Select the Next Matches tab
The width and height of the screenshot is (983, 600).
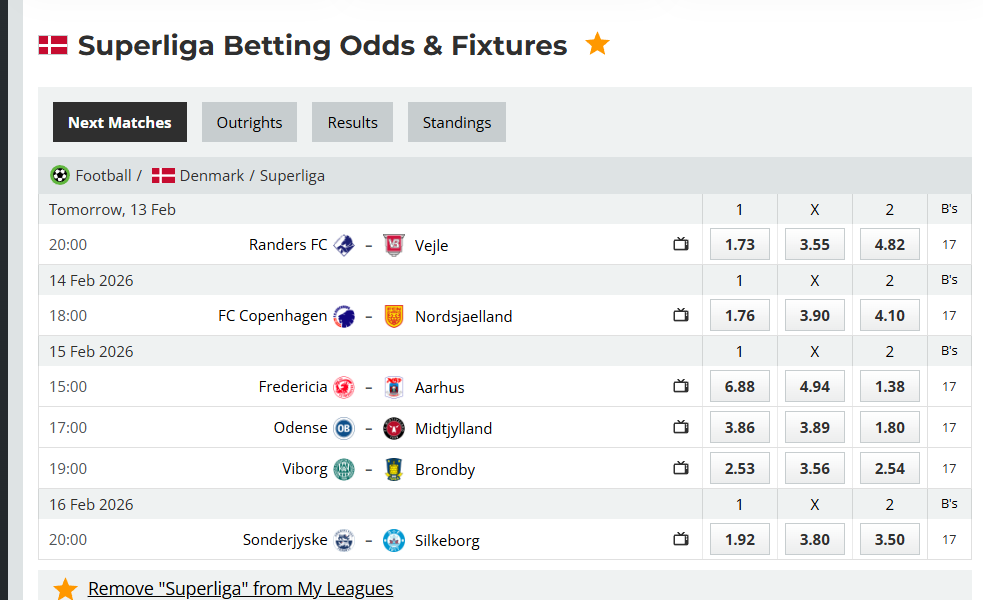[x=120, y=122]
